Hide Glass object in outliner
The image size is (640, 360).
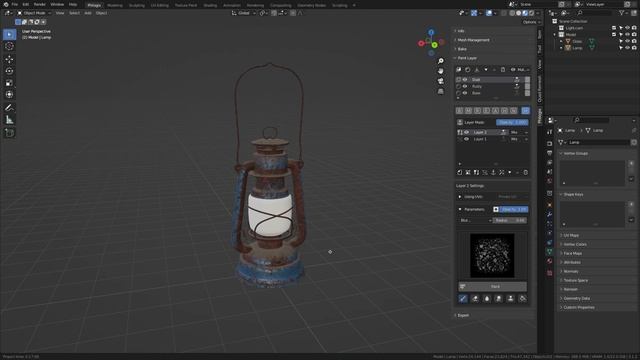click(627, 41)
